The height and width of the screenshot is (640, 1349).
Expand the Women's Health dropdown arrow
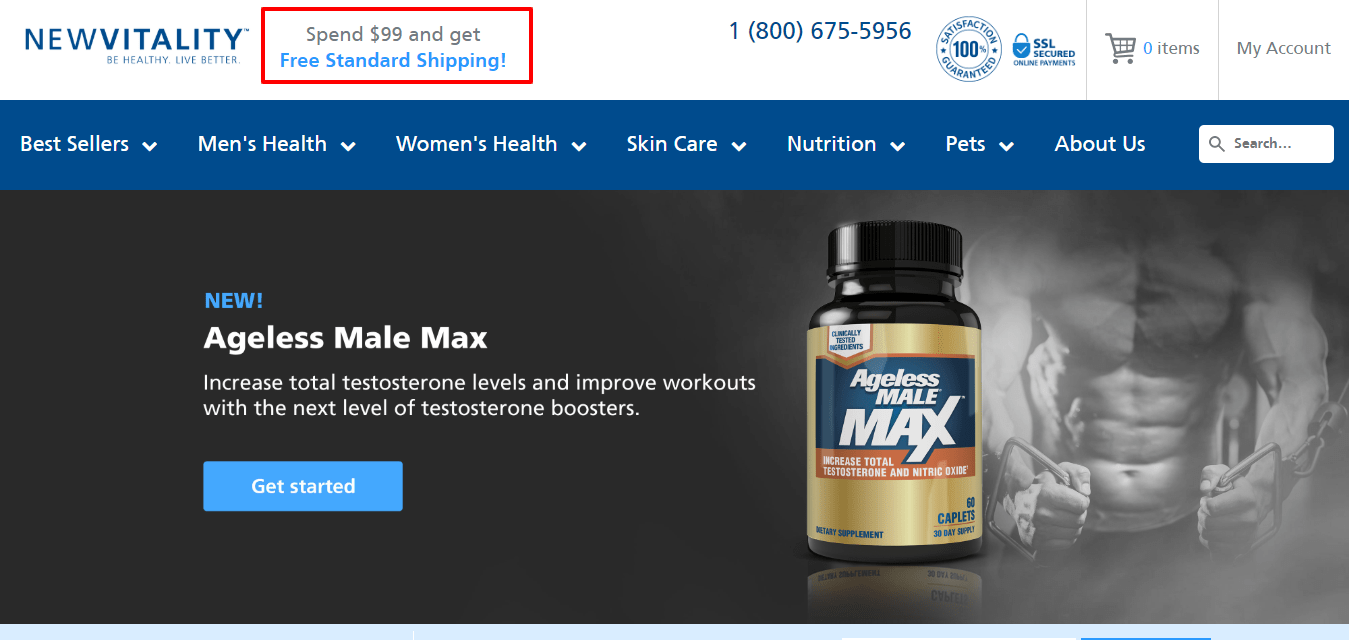tap(579, 146)
